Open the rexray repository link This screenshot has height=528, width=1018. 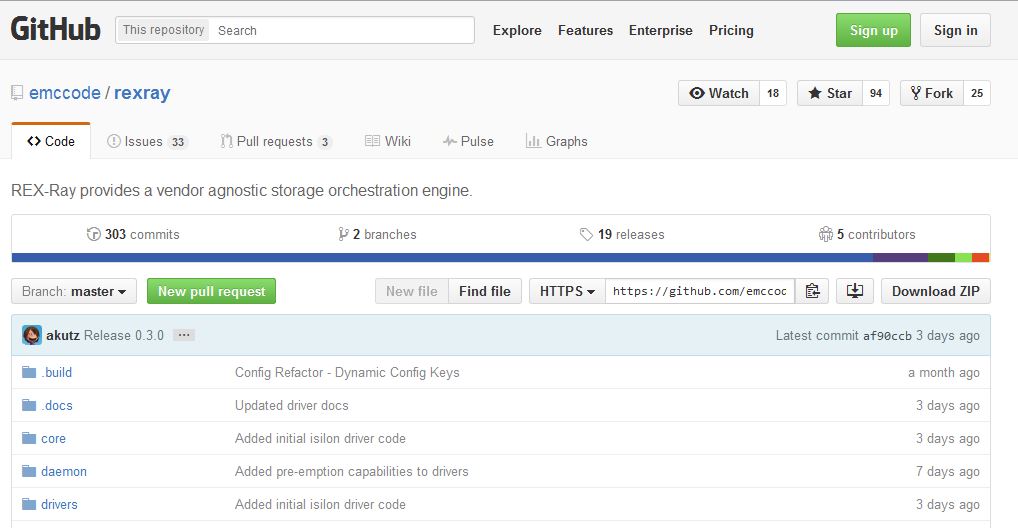(142, 93)
